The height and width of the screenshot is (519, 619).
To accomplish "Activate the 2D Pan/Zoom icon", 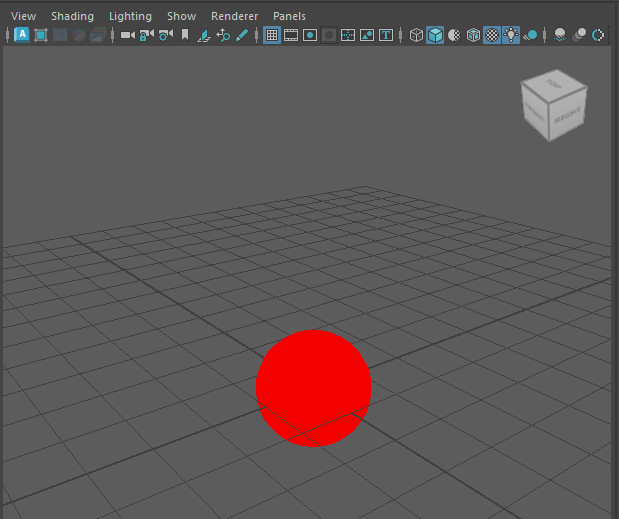I will (223, 35).
